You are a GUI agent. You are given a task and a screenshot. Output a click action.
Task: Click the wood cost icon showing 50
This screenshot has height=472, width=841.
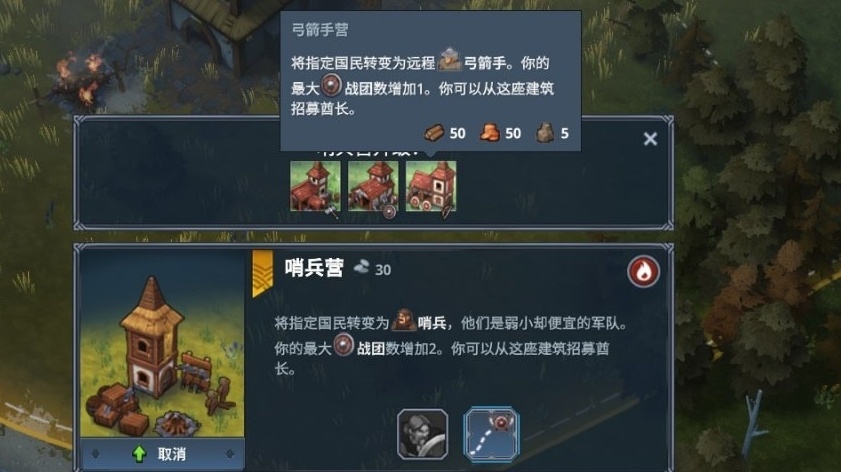pyautogui.click(x=434, y=132)
